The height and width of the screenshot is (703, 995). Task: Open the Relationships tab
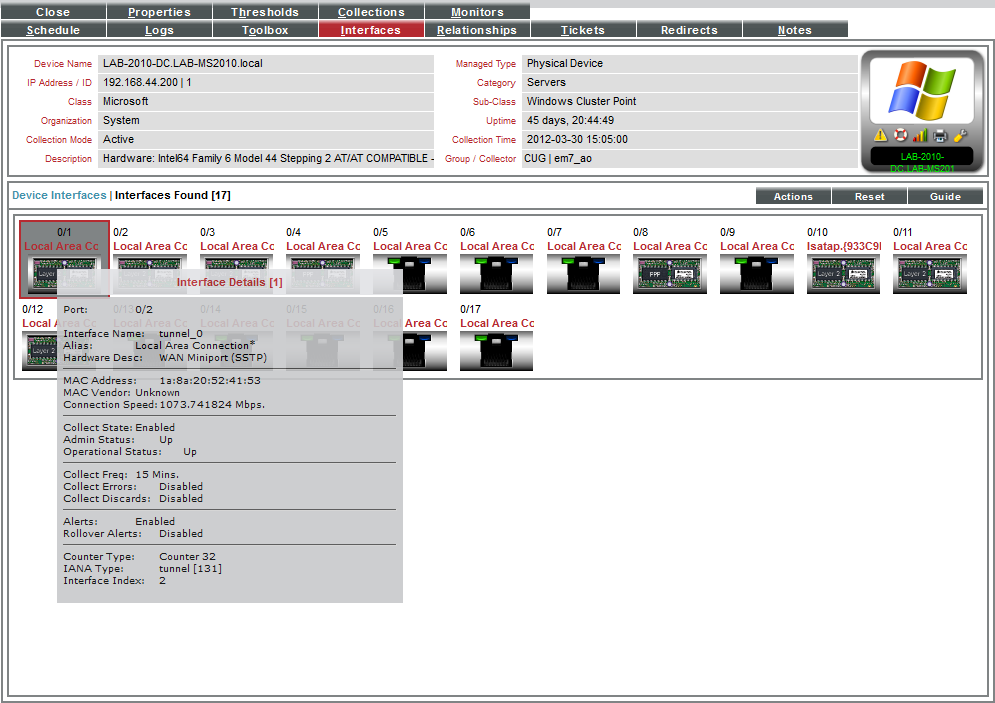pyautogui.click(x=477, y=29)
